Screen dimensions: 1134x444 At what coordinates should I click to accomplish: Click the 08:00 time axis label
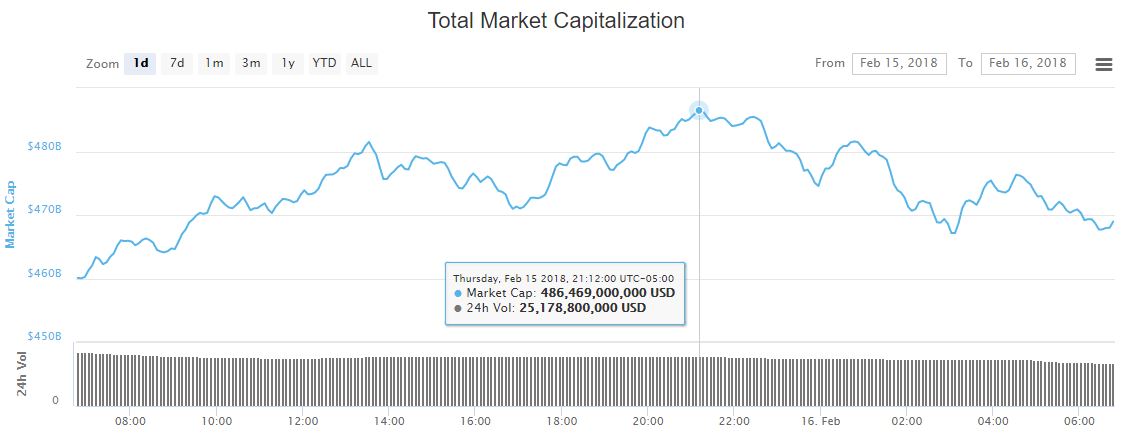[x=130, y=421]
